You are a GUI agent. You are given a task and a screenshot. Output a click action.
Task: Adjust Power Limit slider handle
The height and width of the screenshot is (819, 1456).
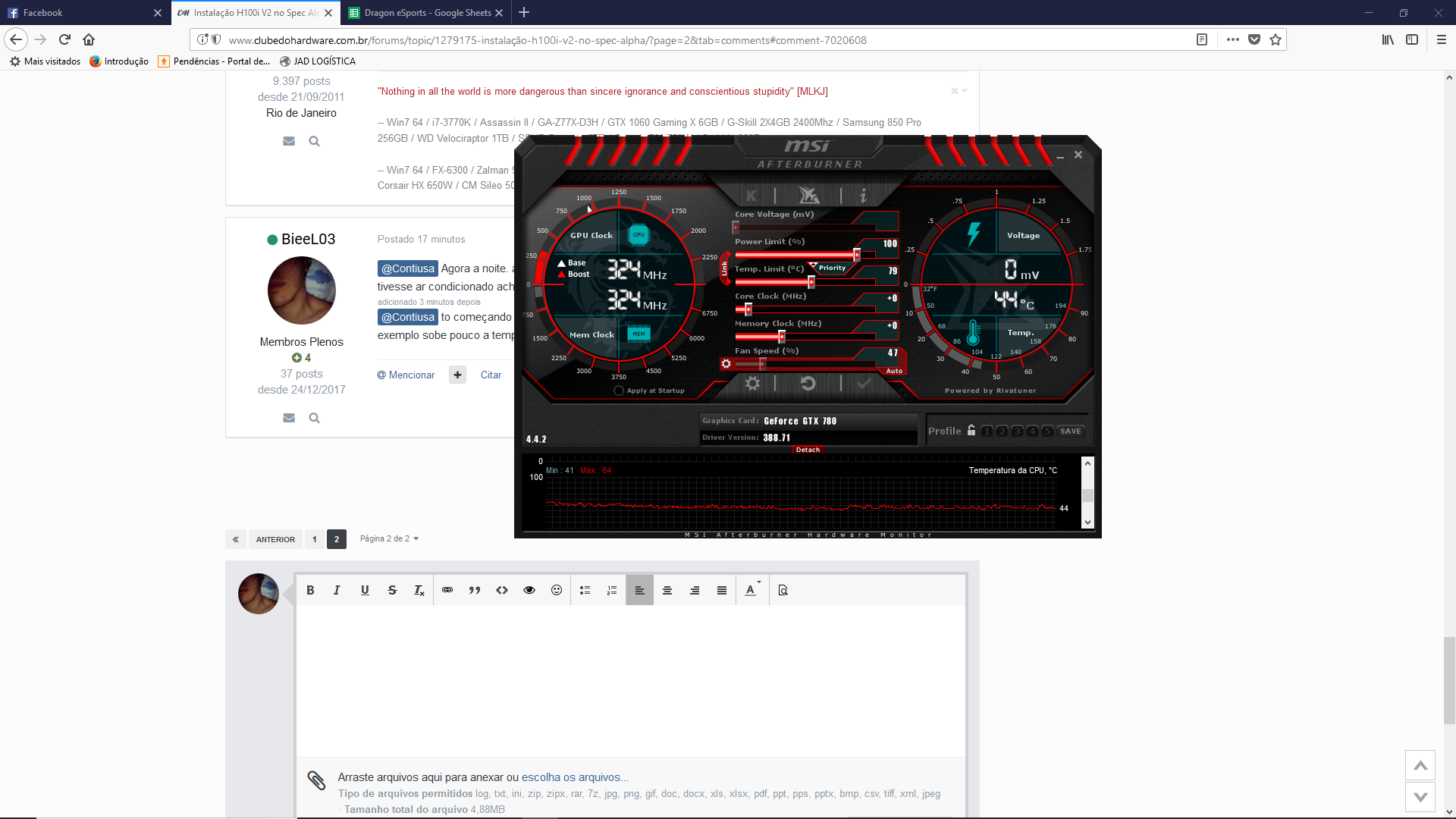857,255
